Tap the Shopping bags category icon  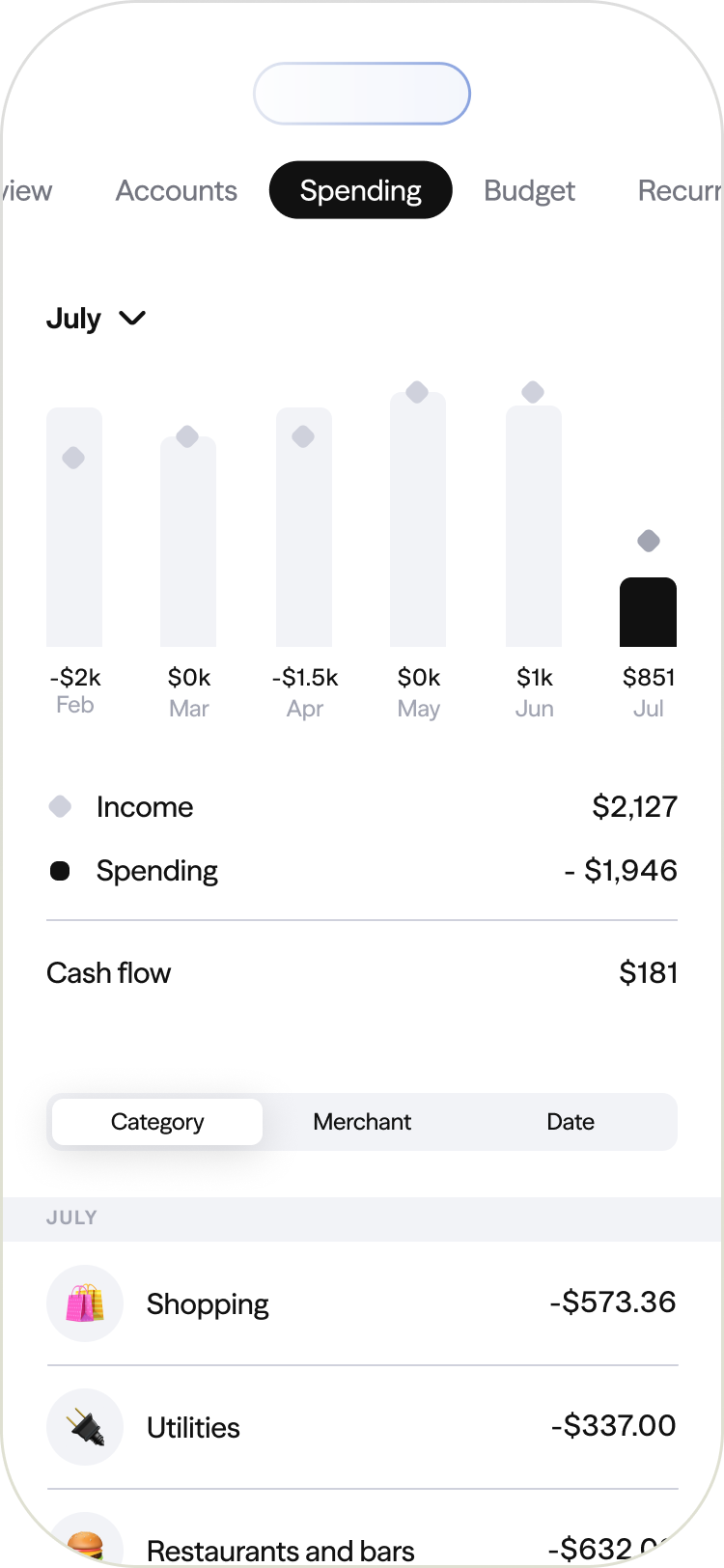85,1303
